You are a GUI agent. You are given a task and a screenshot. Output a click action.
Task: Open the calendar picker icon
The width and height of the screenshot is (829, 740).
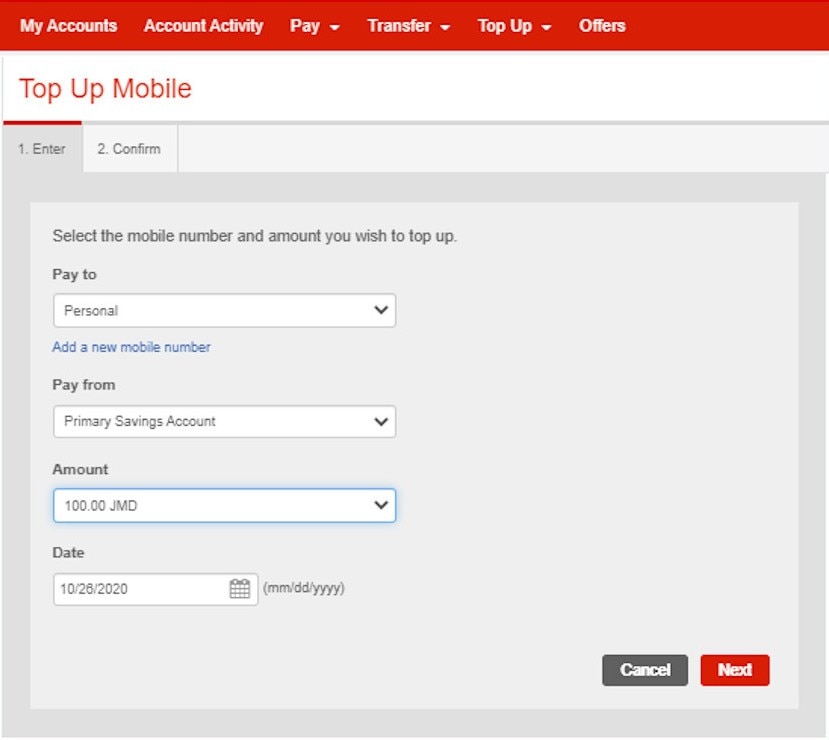click(x=240, y=588)
